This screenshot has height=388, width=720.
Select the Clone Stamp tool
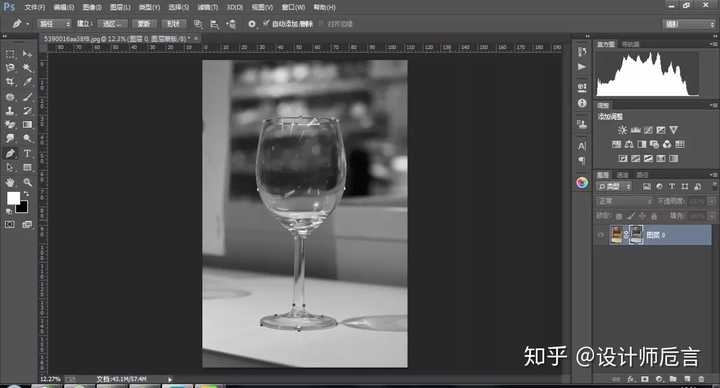point(10,111)
